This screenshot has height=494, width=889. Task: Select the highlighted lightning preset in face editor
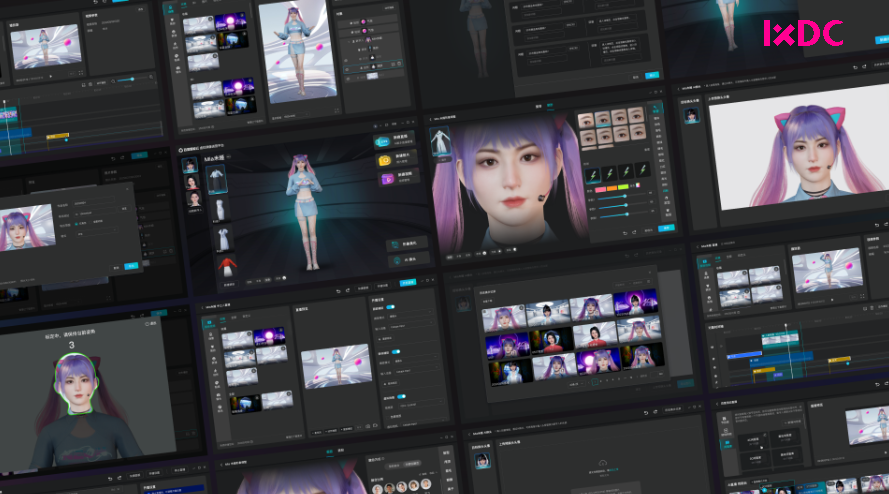tap(592, 175)
